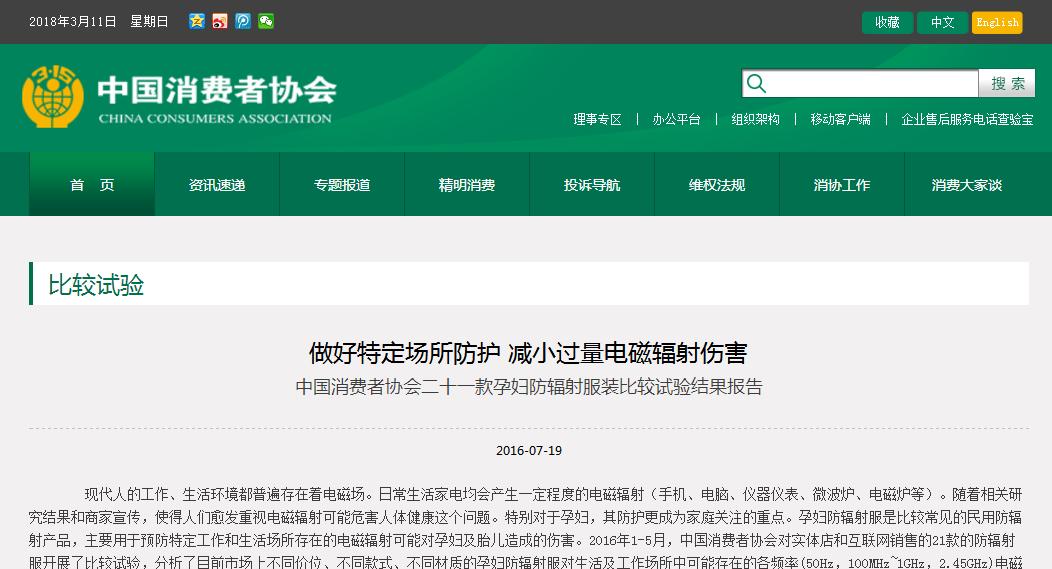Open the 精明消费 navigation item
This screenshot has height=569, width=1052.
click(x=467, y=185)
